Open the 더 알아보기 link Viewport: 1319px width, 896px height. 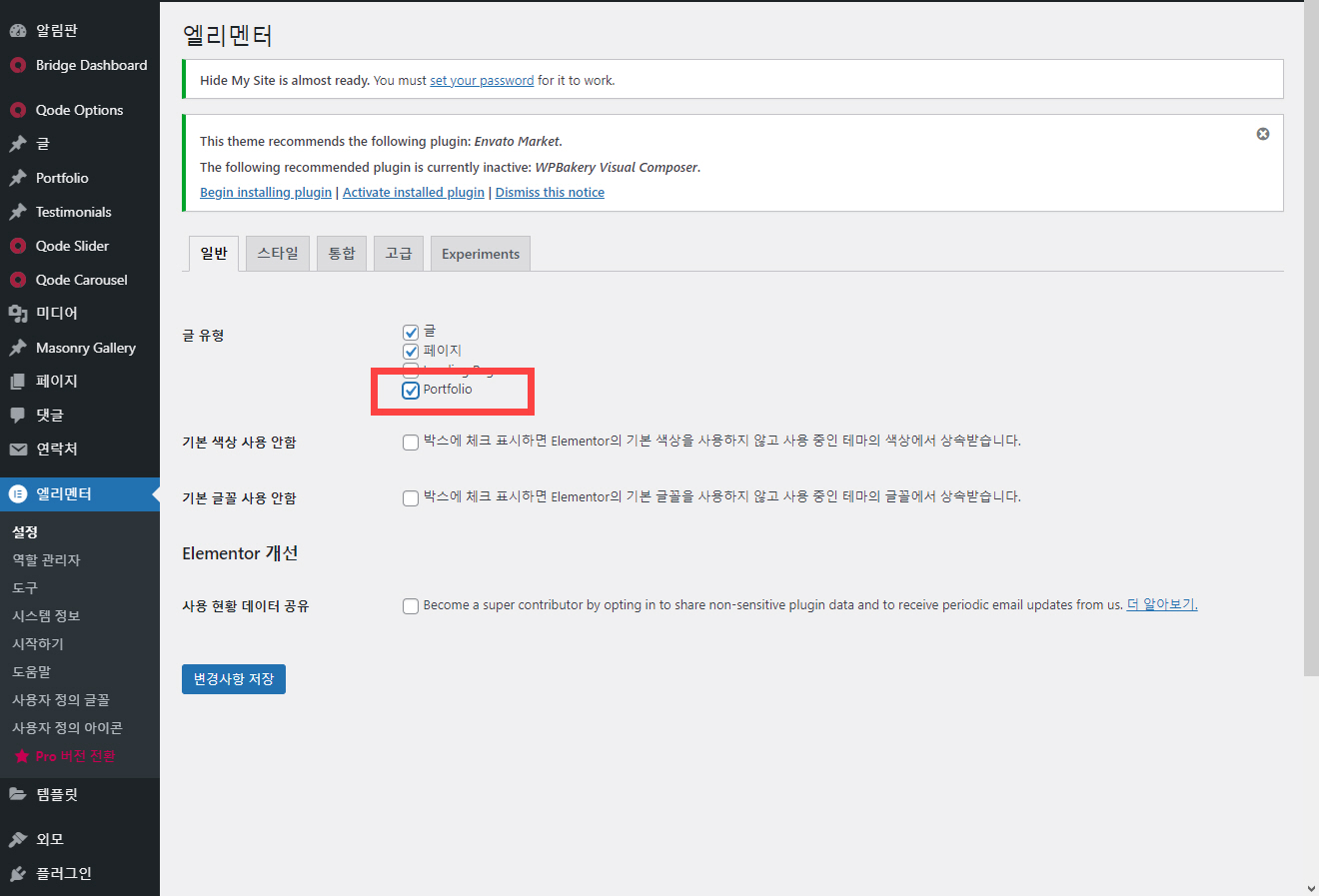pyautogui.click(x=1162, y=605)
